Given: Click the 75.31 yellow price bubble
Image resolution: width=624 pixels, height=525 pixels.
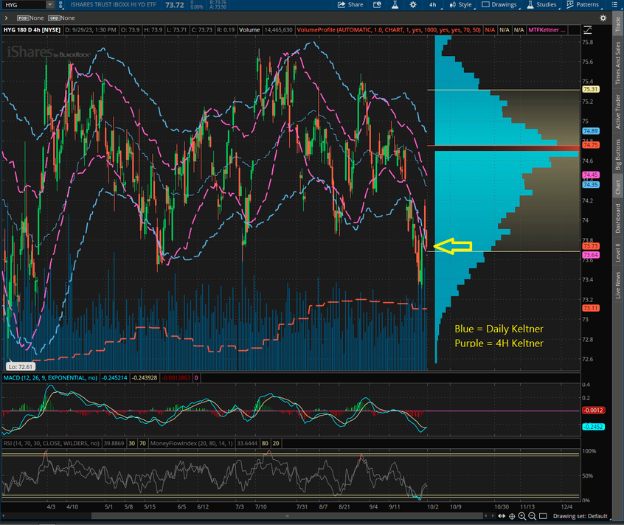Looking at the screenshot, I should 591,89.
